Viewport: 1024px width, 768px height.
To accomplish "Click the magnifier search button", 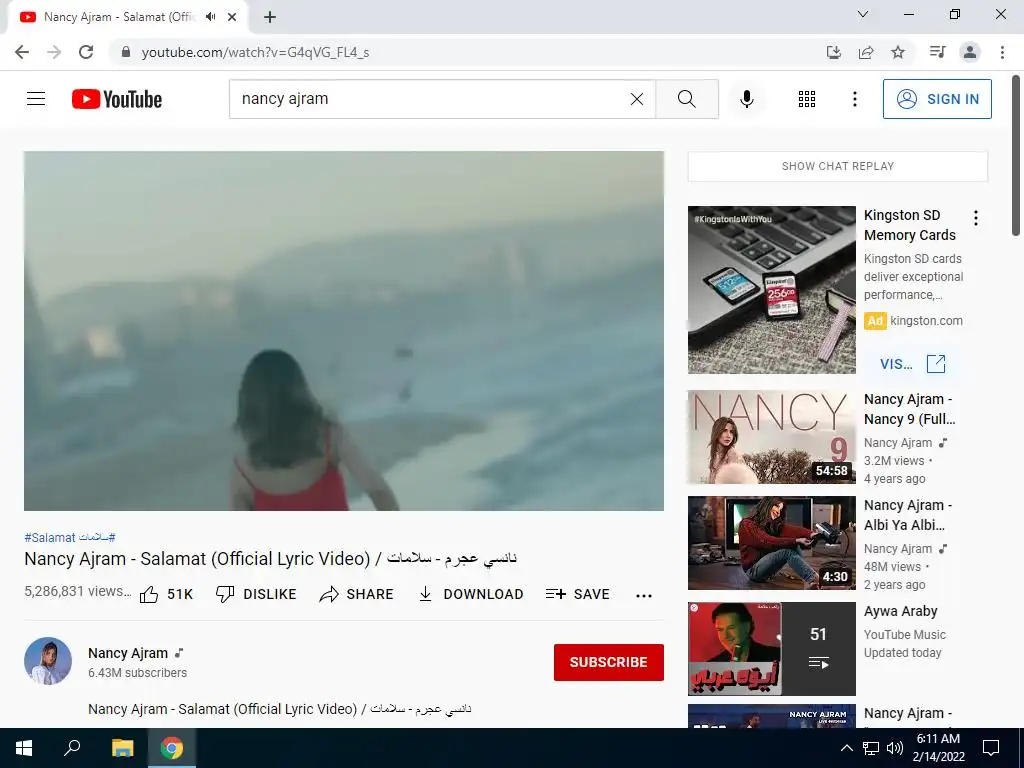I will (687, 99).
